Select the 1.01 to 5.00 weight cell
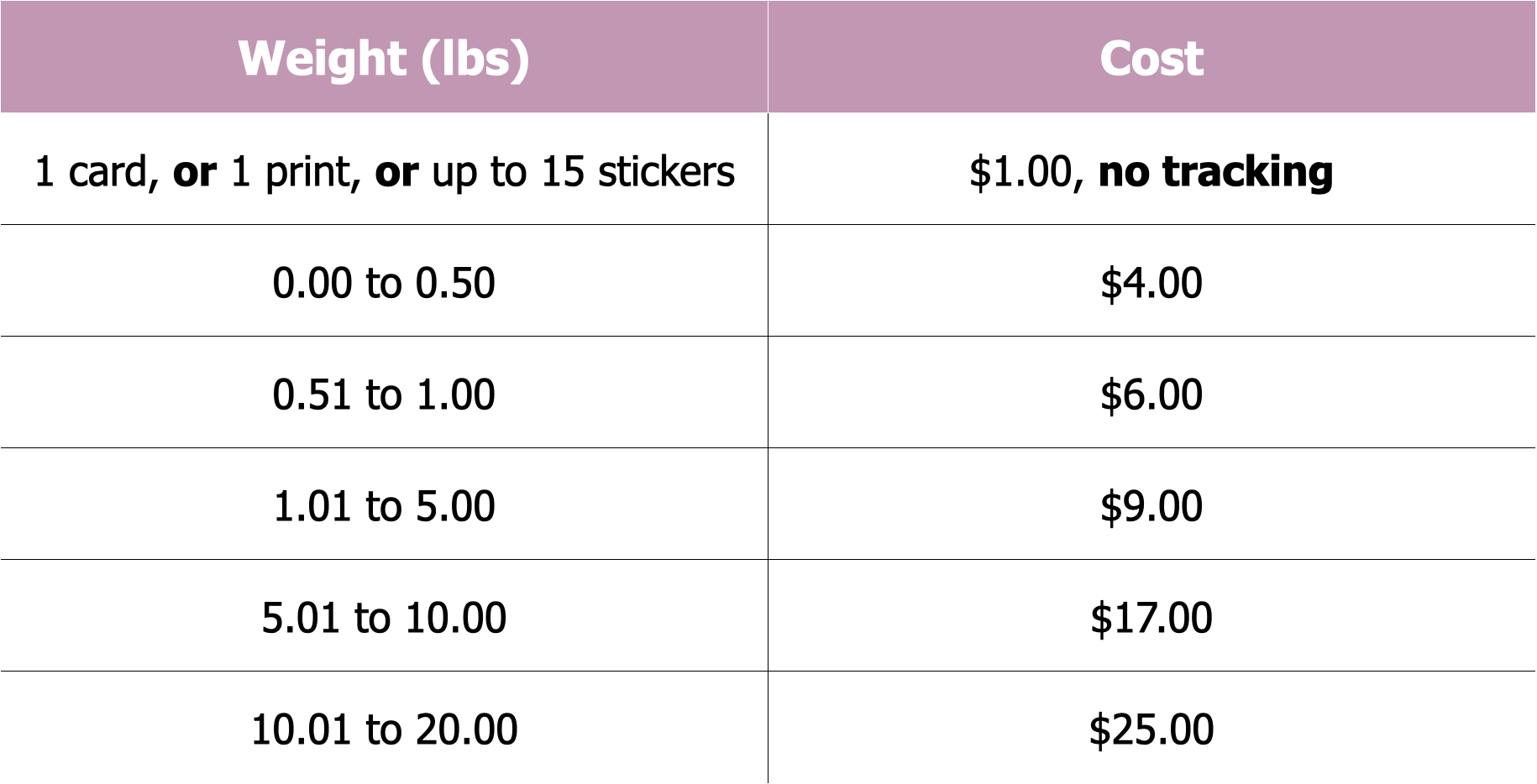Screen dimensions: 1537x784 384,504
